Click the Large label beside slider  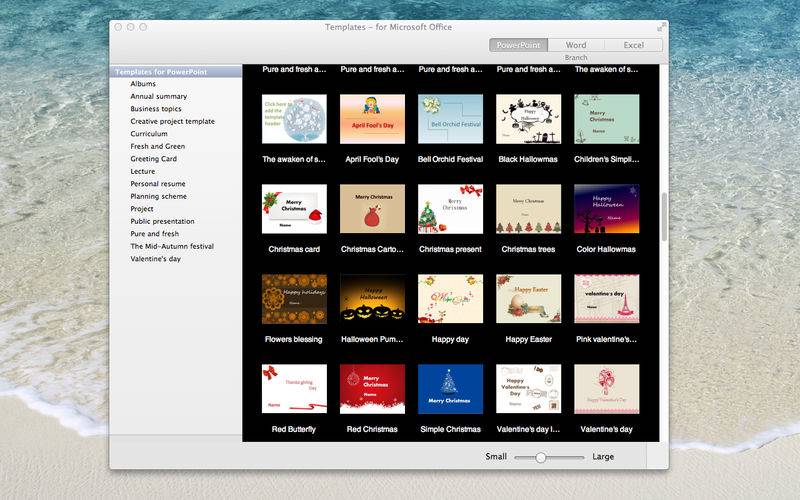(603, 457)
